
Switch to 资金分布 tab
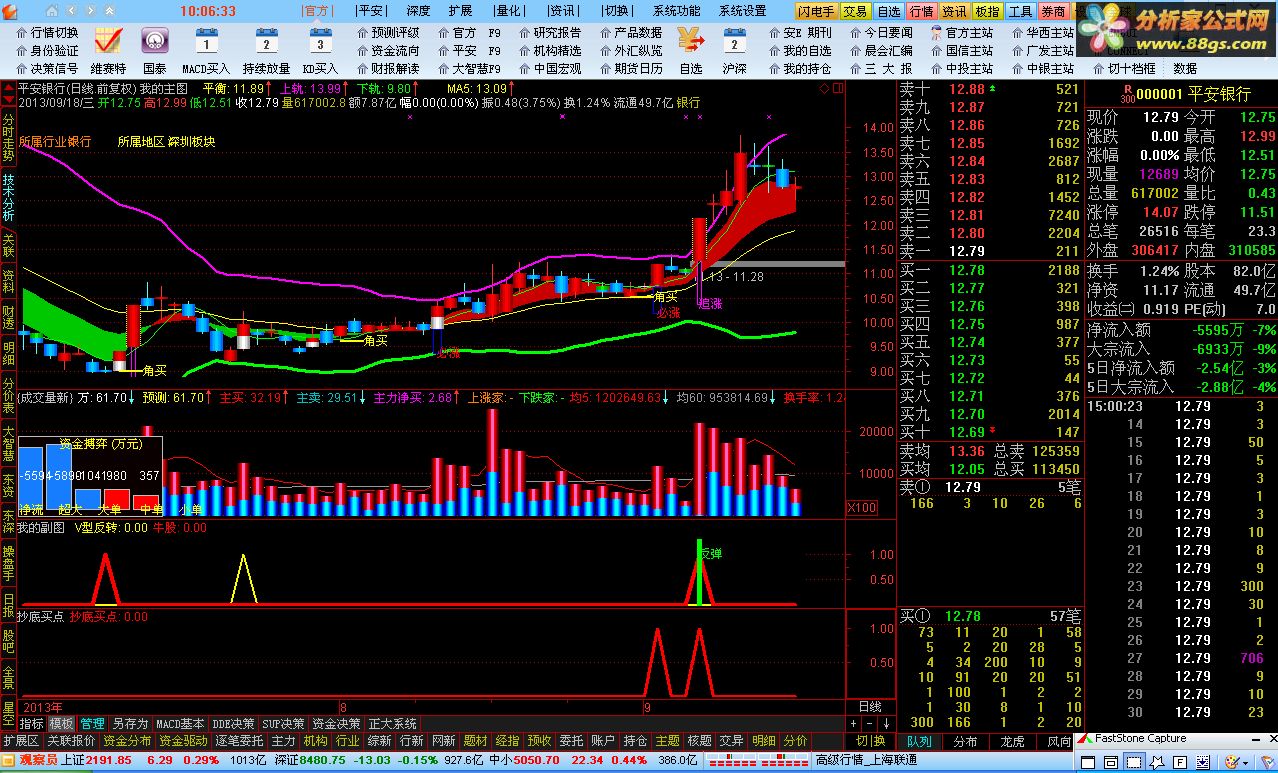click(127, 741)
